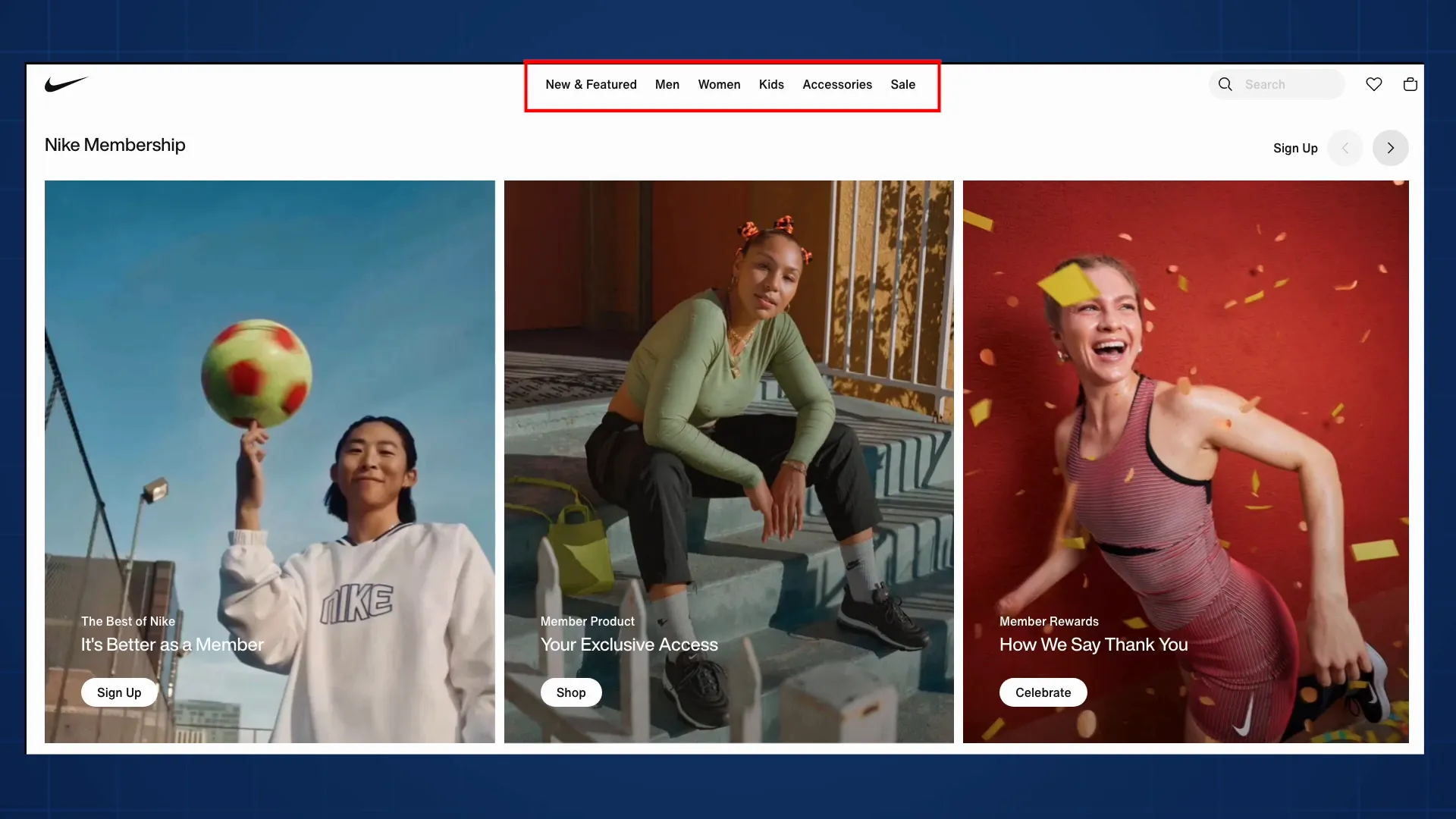Click 'Member Product' caption text
The image size is (1456, 819).
[588, 621]
